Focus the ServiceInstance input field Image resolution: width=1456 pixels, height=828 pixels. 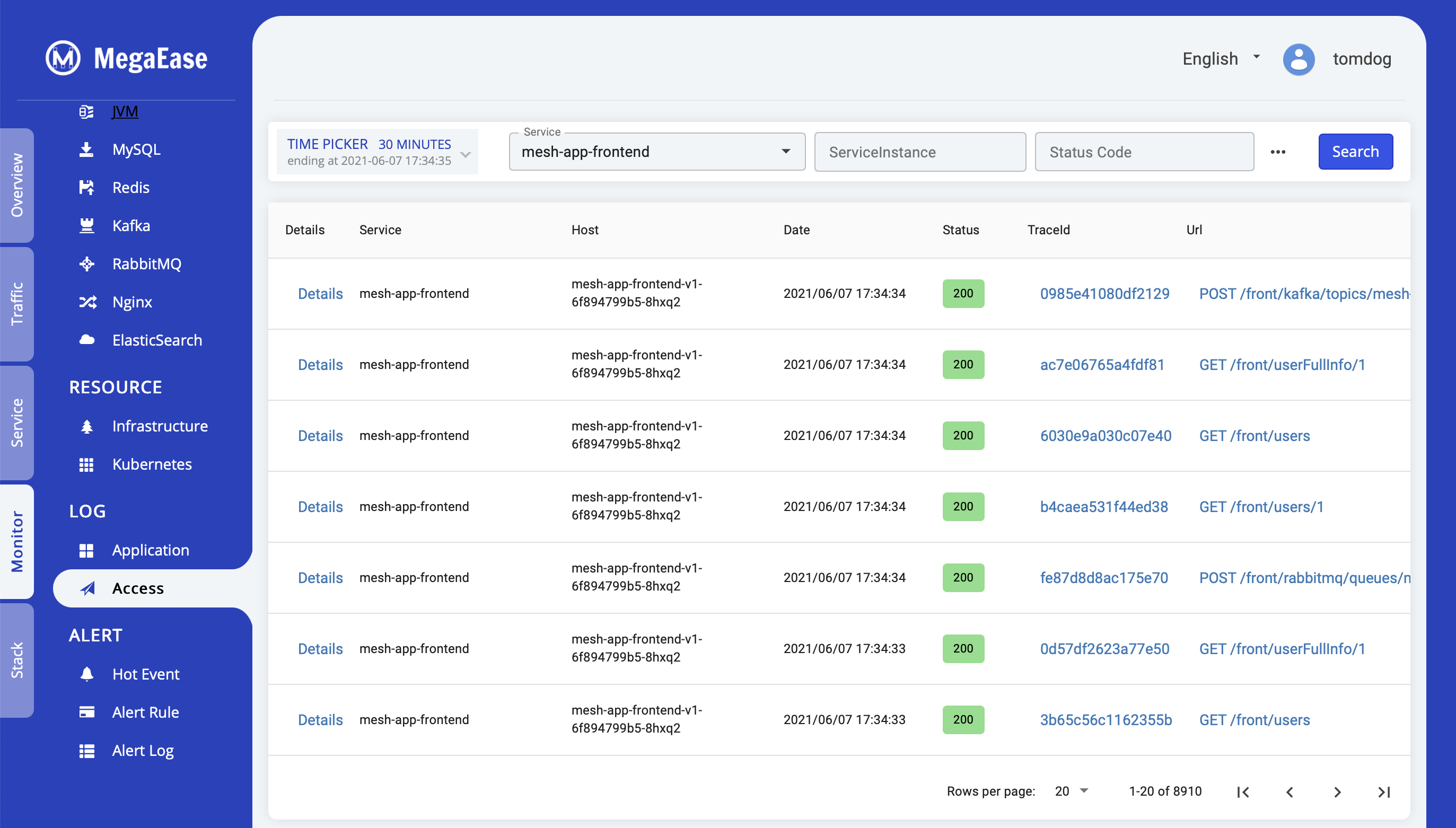point(919,152)
